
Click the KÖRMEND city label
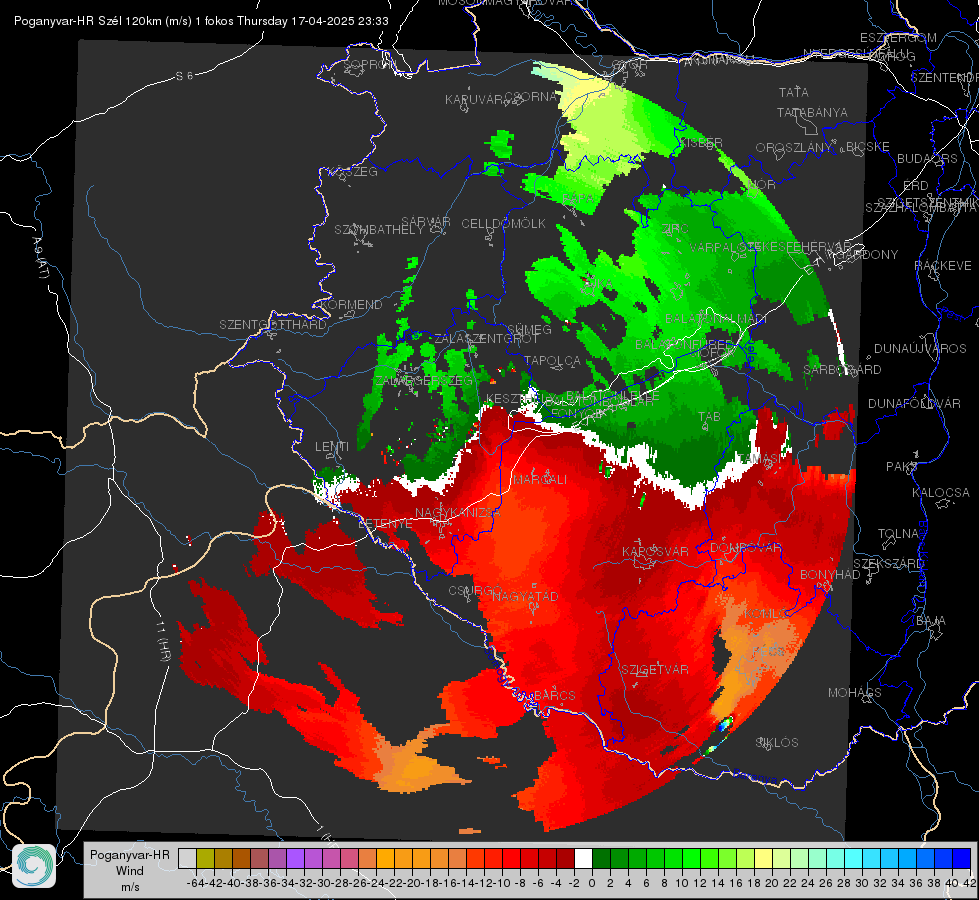click(x=350, y=305)
